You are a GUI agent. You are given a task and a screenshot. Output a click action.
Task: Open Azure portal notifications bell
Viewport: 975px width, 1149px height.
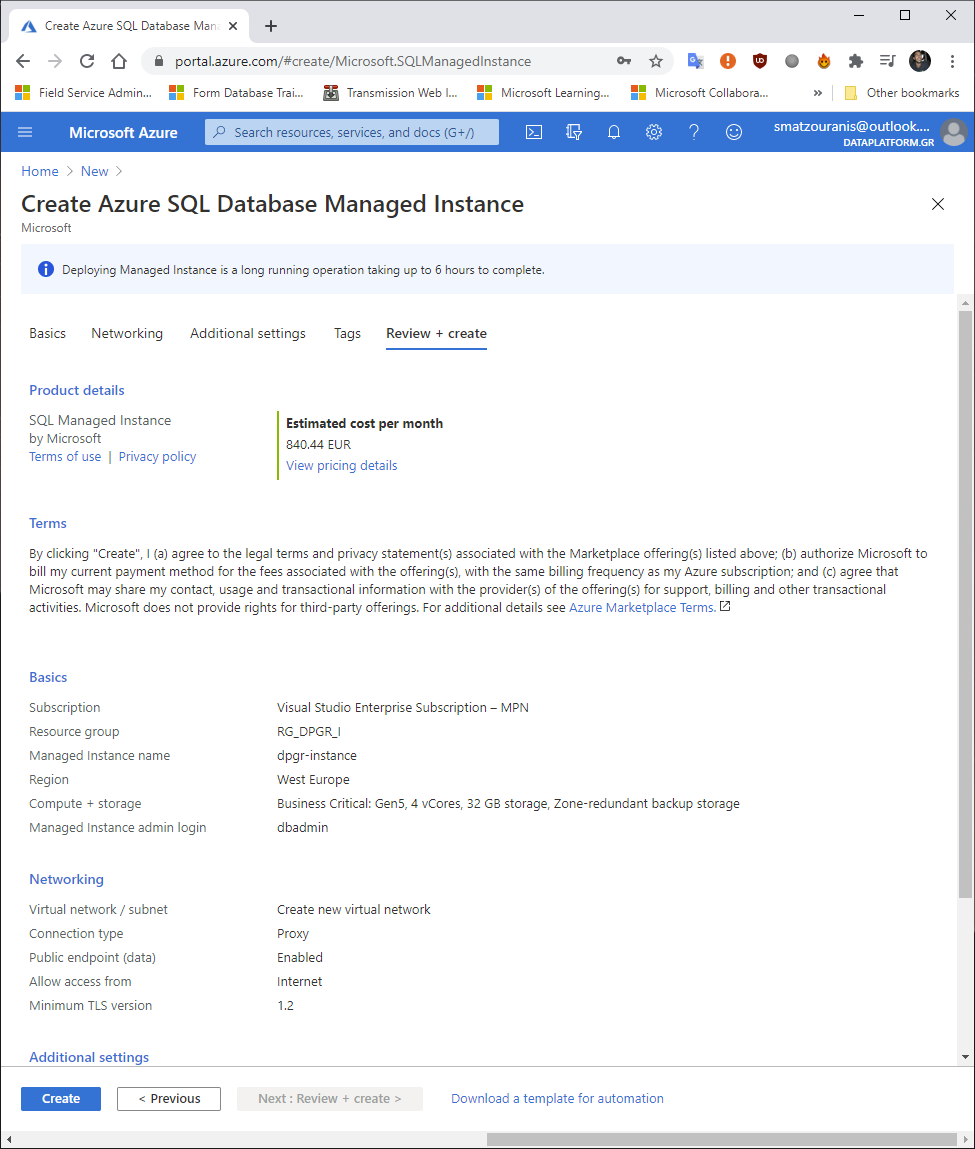click(x=613, y=131)
